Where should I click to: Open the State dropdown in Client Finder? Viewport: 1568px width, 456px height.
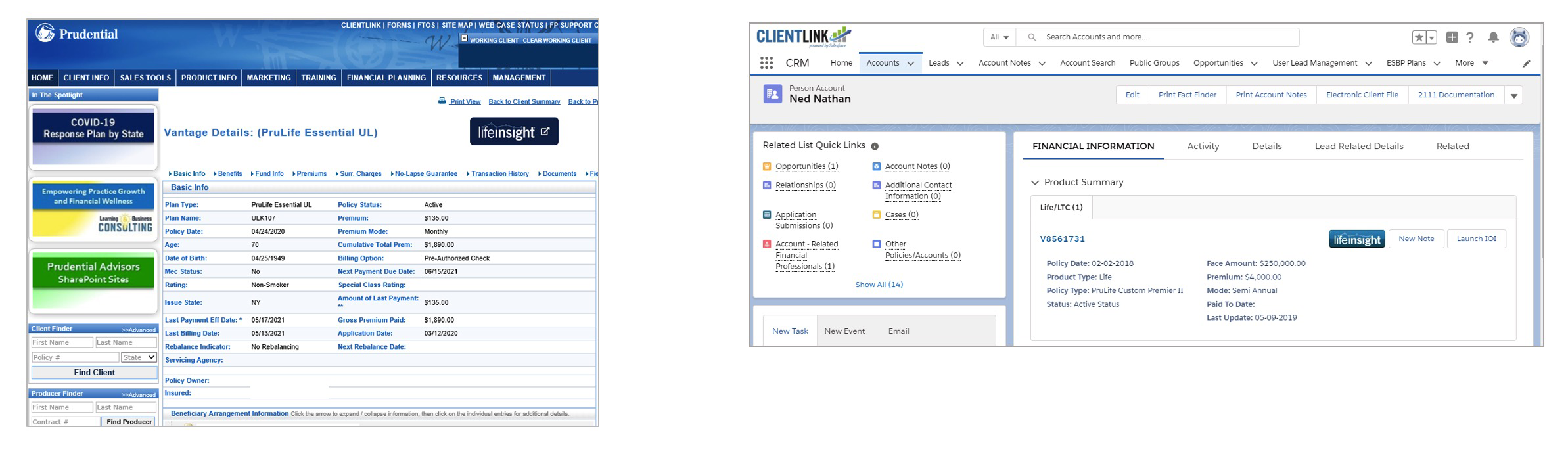pyautogui.click(x=139, y=357)
